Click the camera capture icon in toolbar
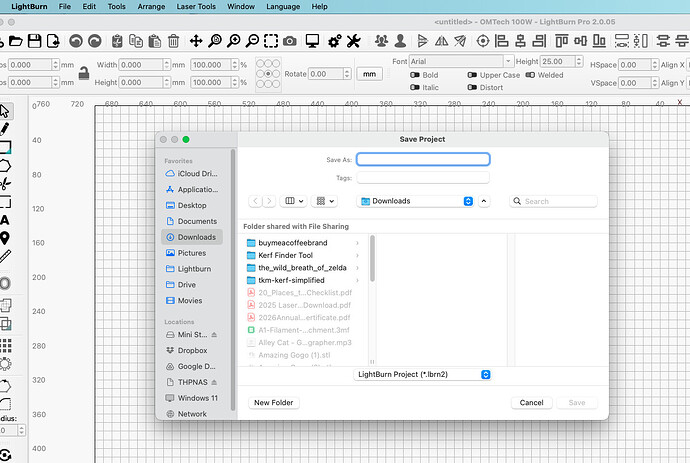Image resolution: width=690 pixels, height=463 pixels. (x=289, y=41)
